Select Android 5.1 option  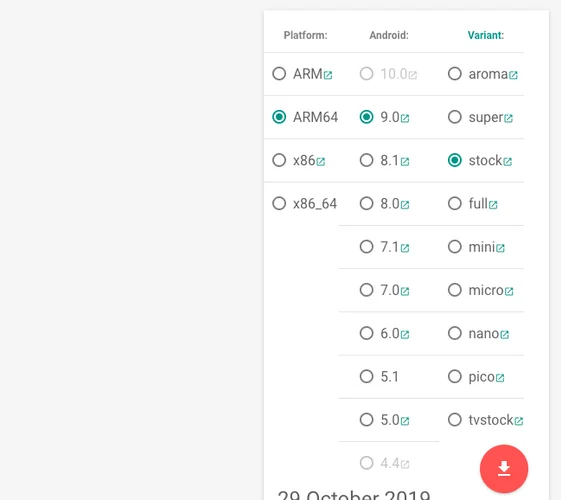(x=366, y=377)
